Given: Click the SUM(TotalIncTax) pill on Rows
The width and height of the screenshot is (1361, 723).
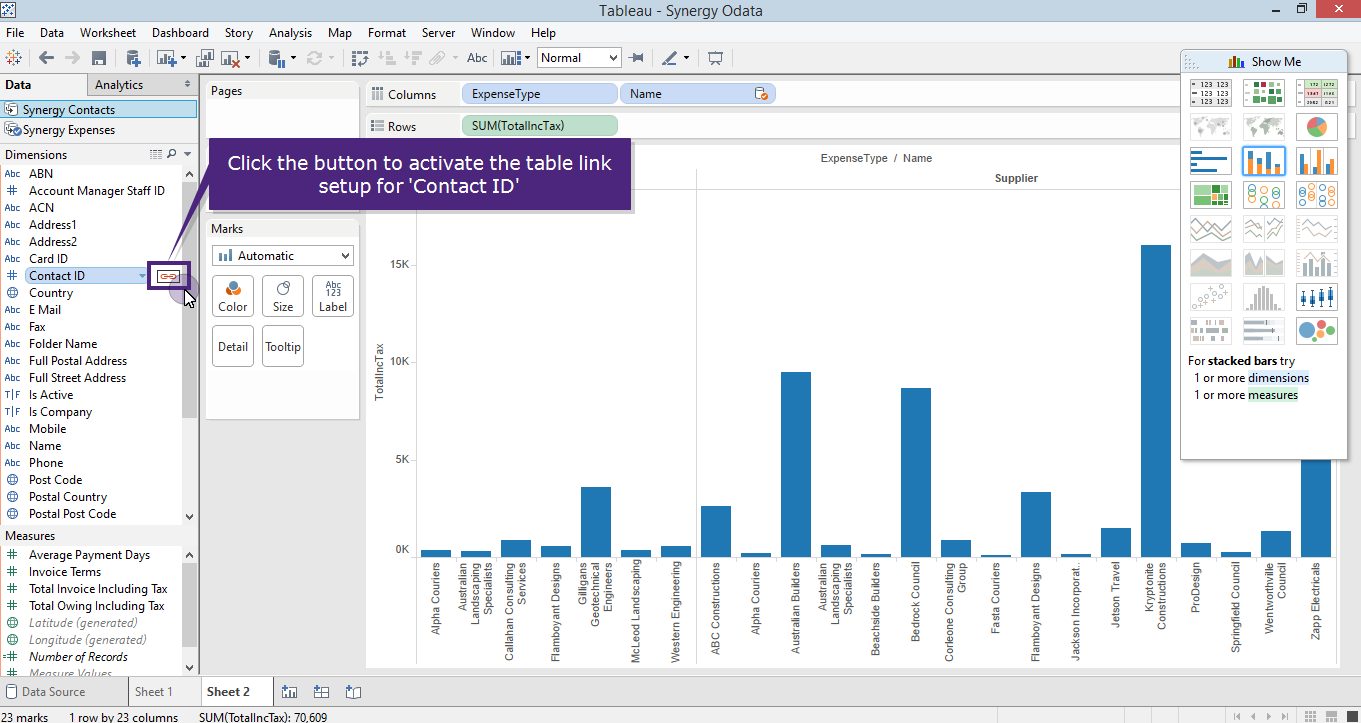Looking at the screenshot, I should 539,126.
